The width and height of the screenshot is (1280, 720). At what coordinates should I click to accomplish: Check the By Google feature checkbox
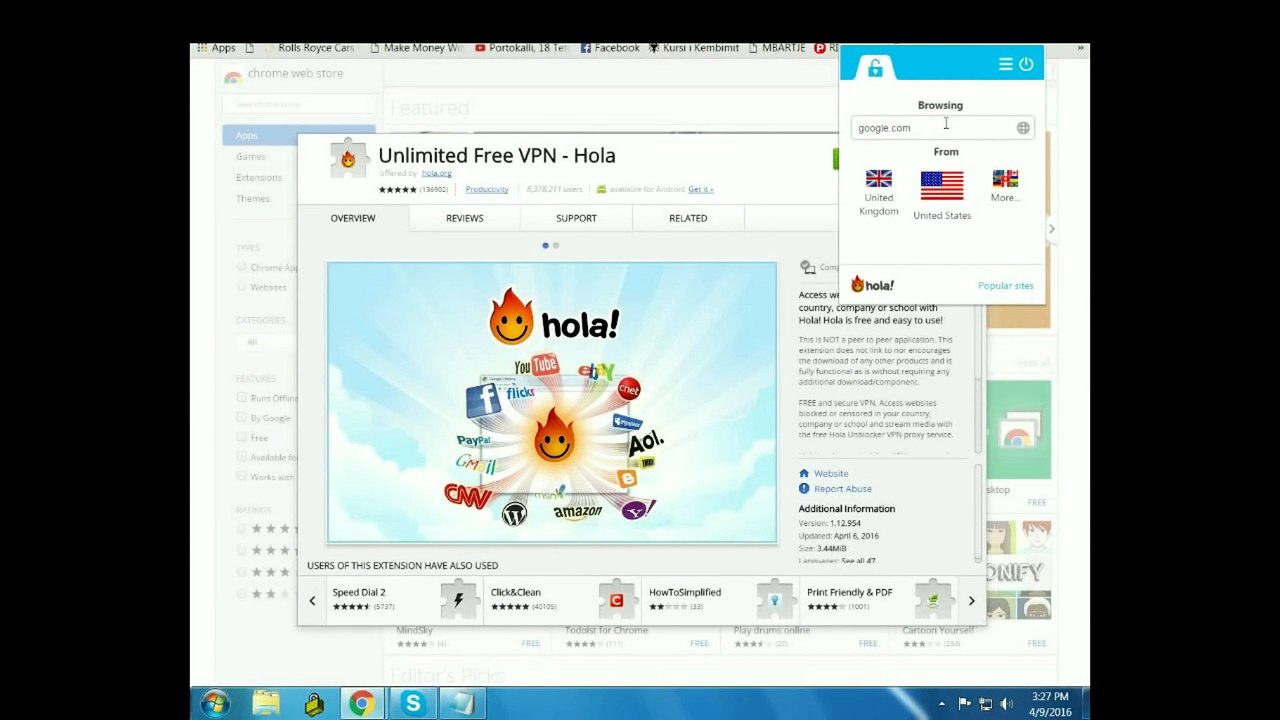(x=241, y=418)
